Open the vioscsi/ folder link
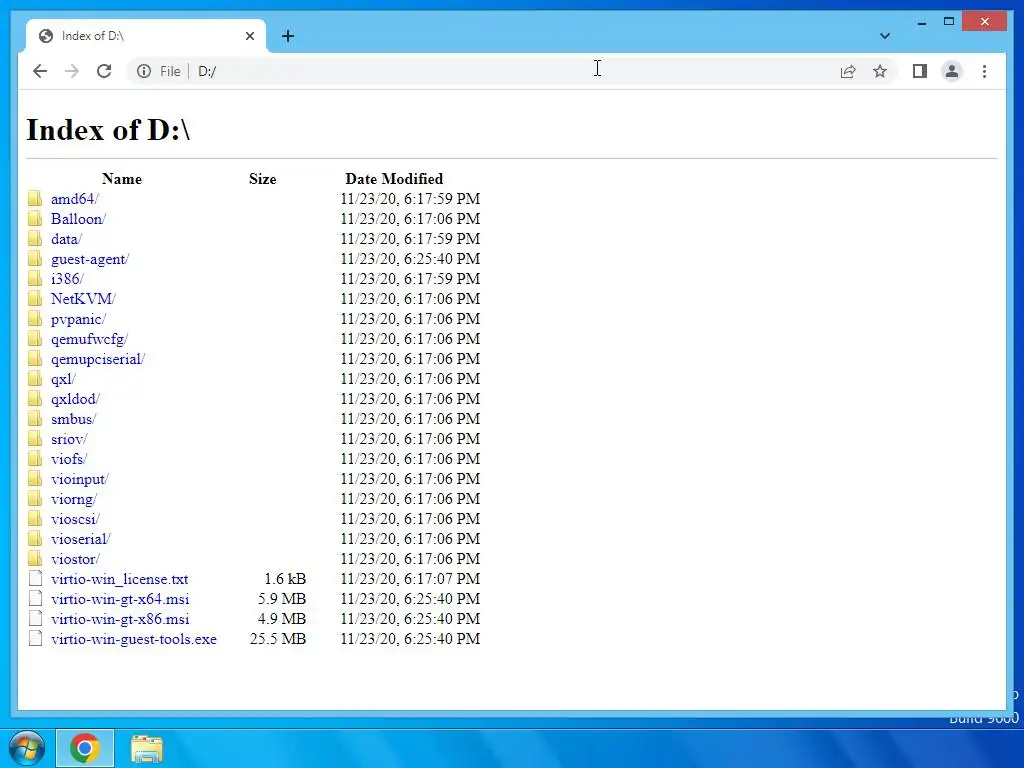Screen dimensions: 1024x768 coord(75,519)
